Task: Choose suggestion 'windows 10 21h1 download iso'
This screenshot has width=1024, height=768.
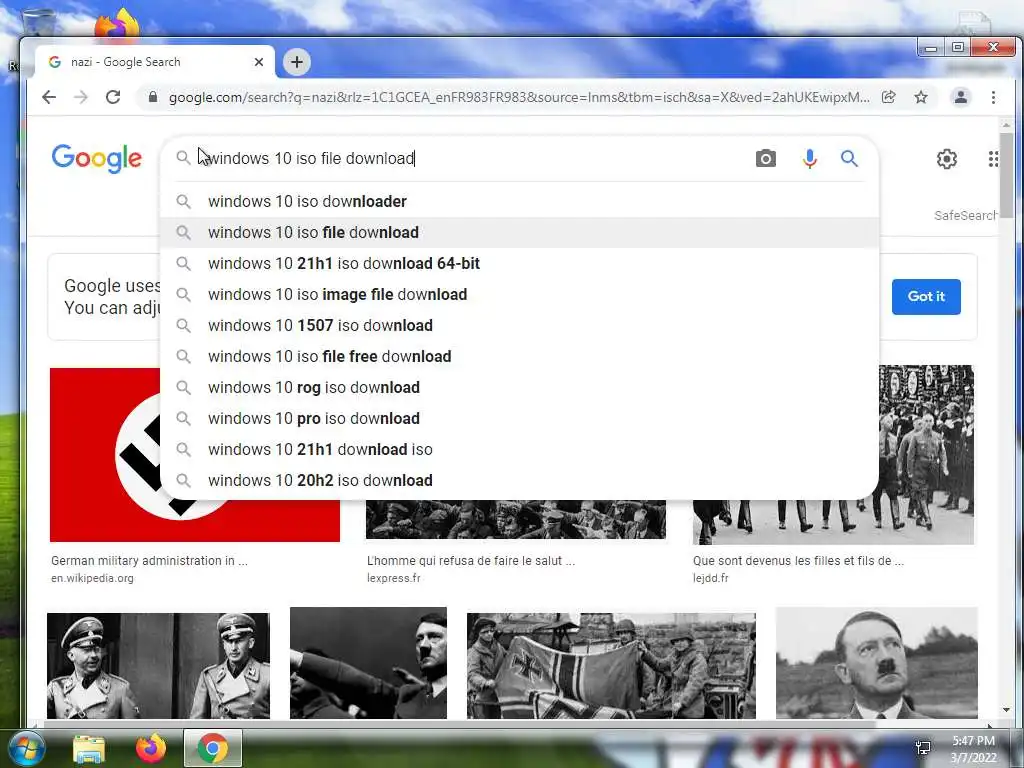Action: pos(519,449)
